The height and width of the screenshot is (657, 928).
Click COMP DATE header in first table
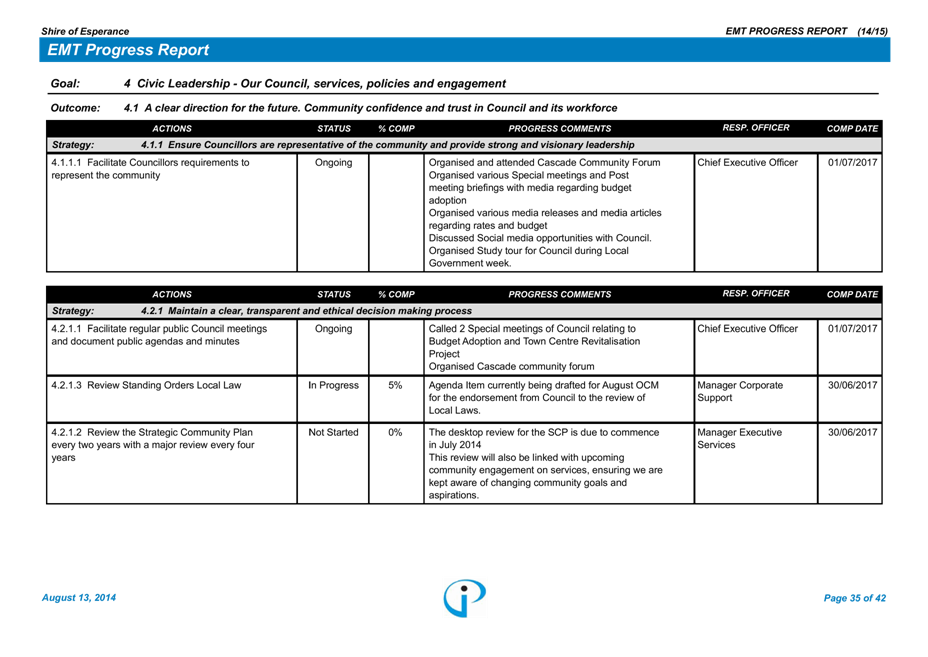pyautogui.click(x=852, y=128)
